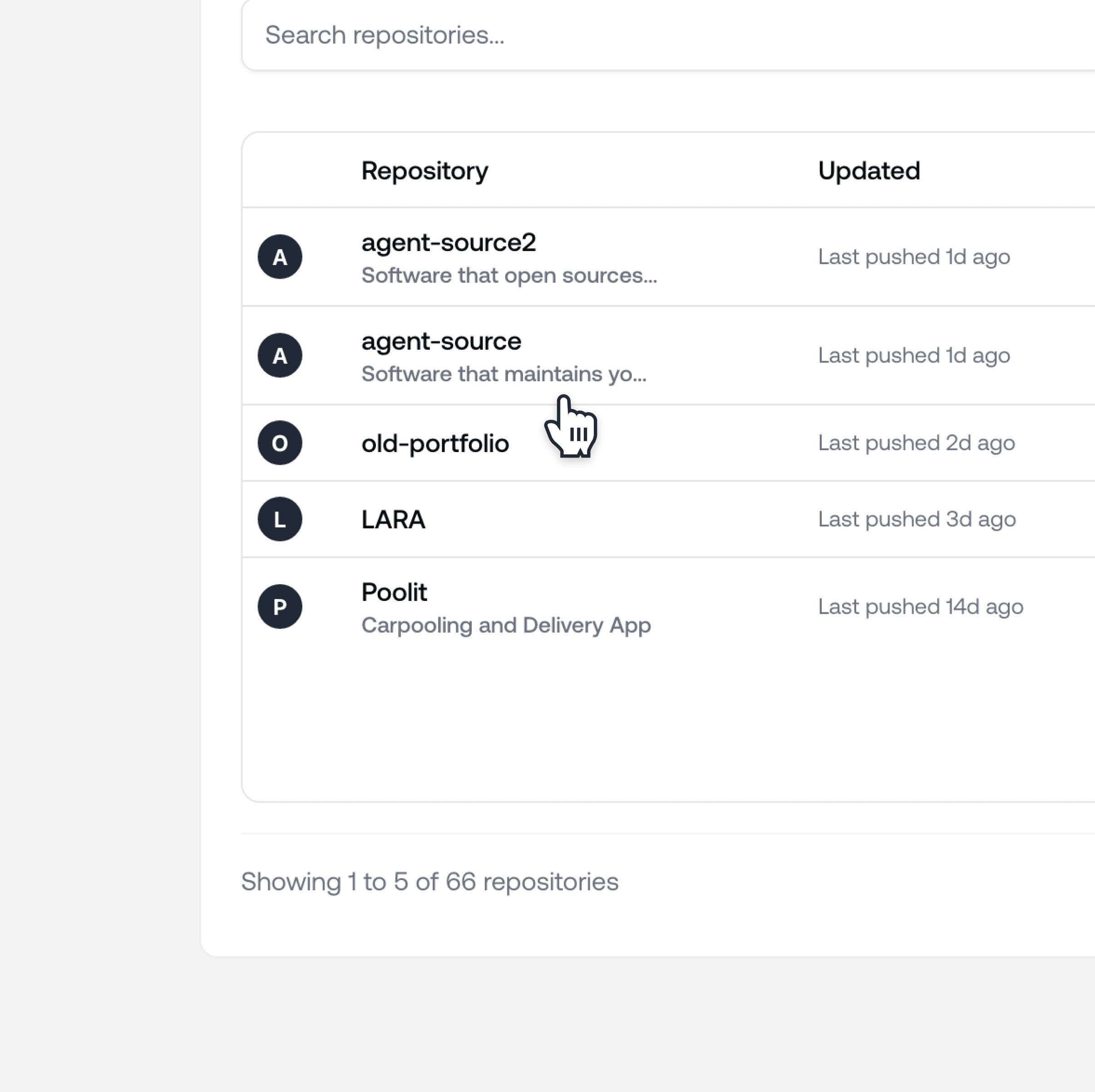1095x1092 pixels.
Task: Click the agent-source2 avatar icon
Action: (279, 257)
